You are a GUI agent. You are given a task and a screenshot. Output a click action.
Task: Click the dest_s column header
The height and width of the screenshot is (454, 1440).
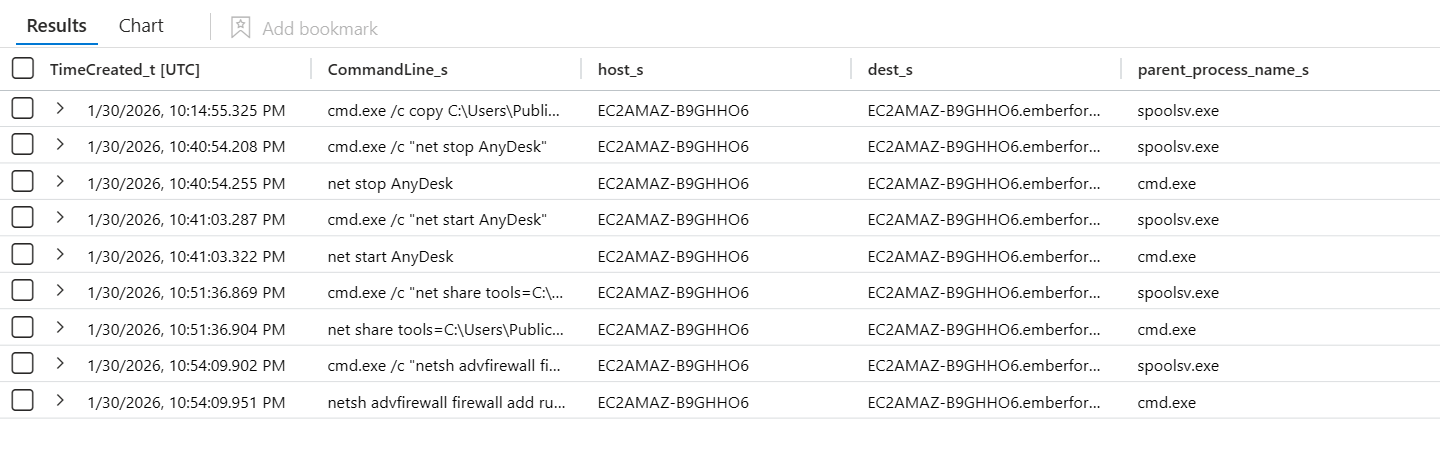pos(890,69)
